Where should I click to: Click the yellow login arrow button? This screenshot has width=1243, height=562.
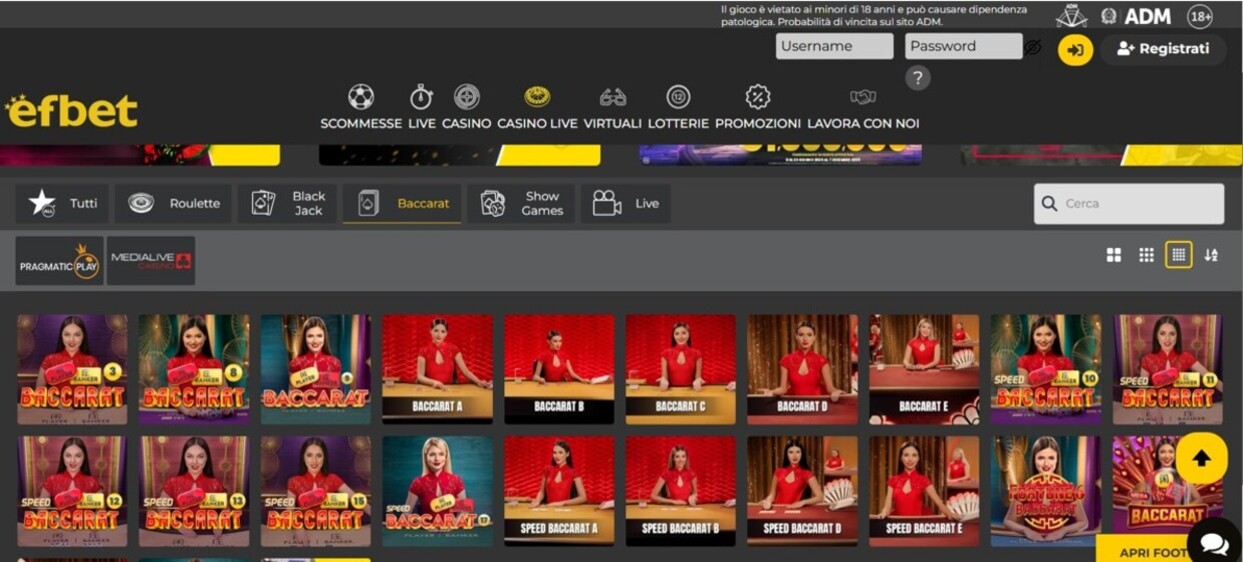coord(1075,50)
